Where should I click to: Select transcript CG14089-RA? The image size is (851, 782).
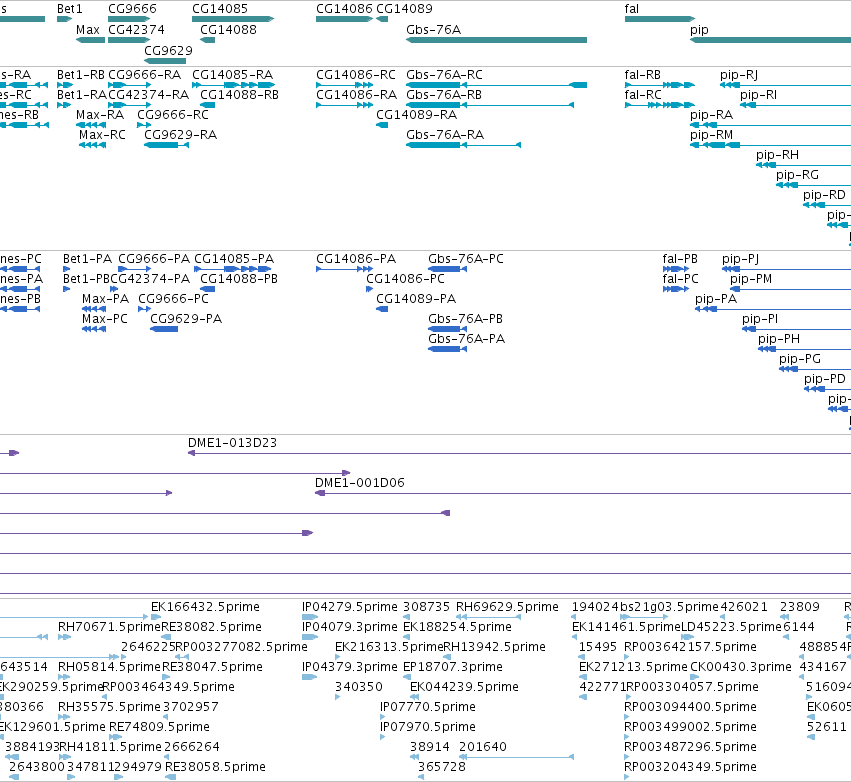point(382,125)
